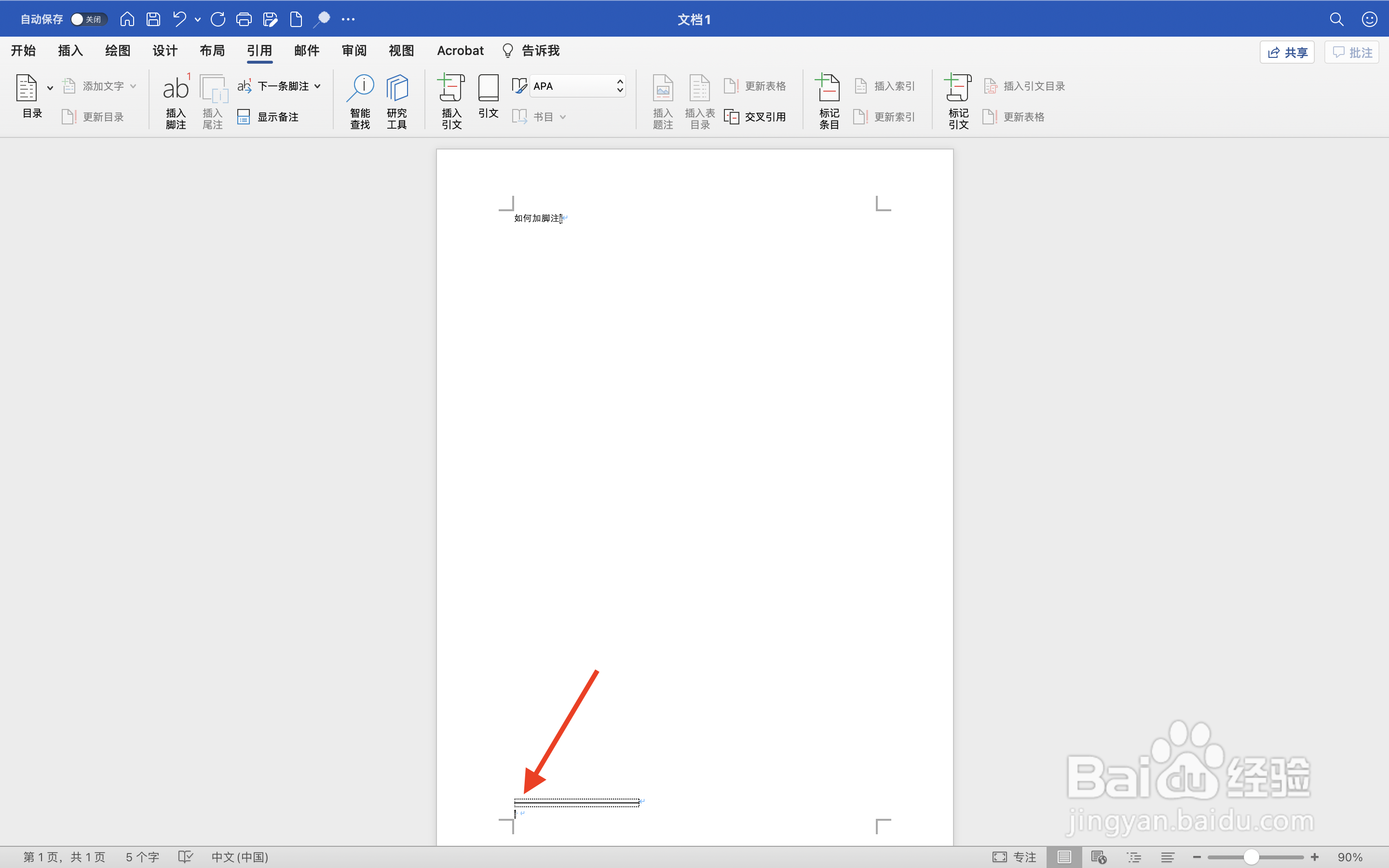The image size is (1389, 868).
Task: Click the save icon in title bar
Action: [x=153, y=19]
